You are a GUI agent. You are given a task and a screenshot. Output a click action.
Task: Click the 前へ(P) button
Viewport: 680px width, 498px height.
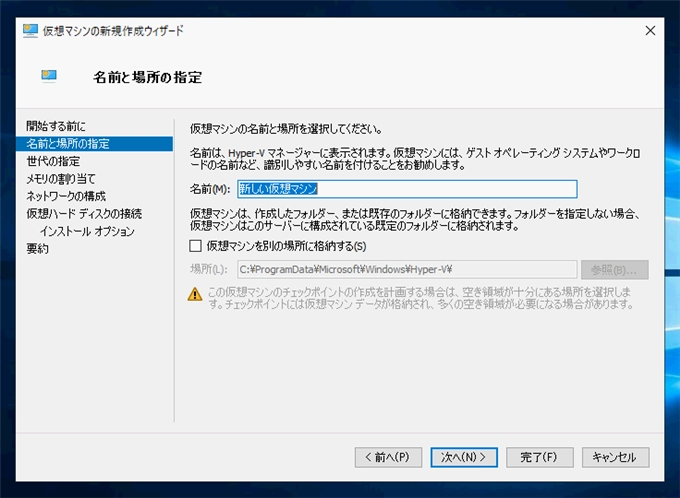(388, 457)
